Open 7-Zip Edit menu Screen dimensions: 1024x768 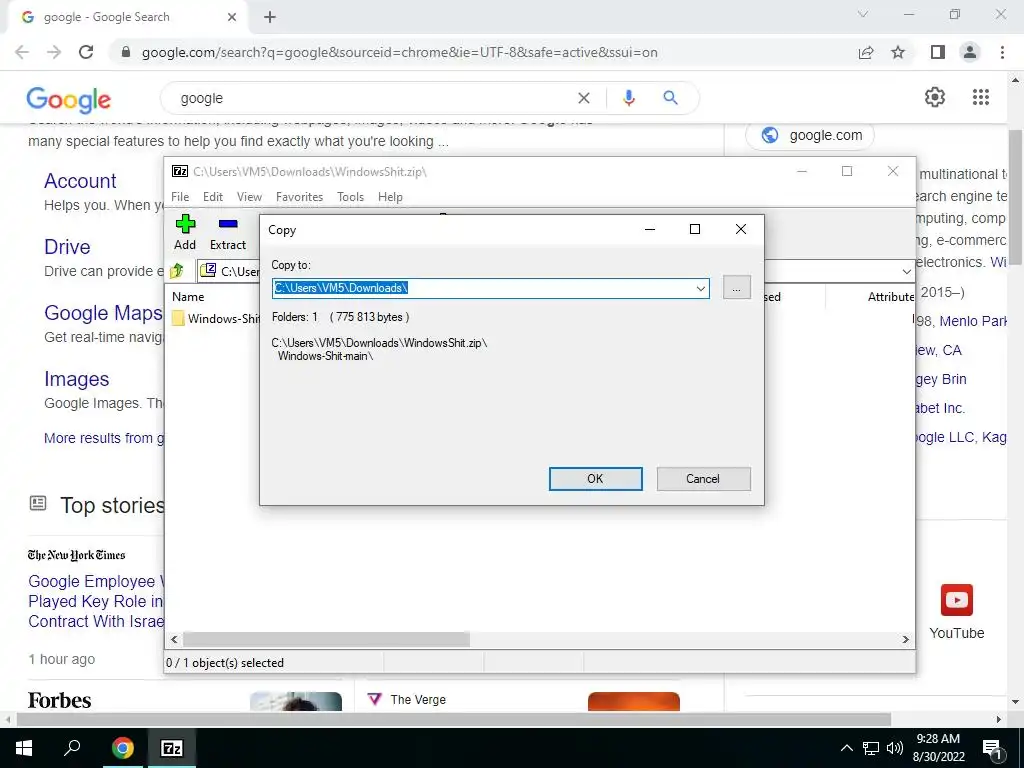[213, 197]
